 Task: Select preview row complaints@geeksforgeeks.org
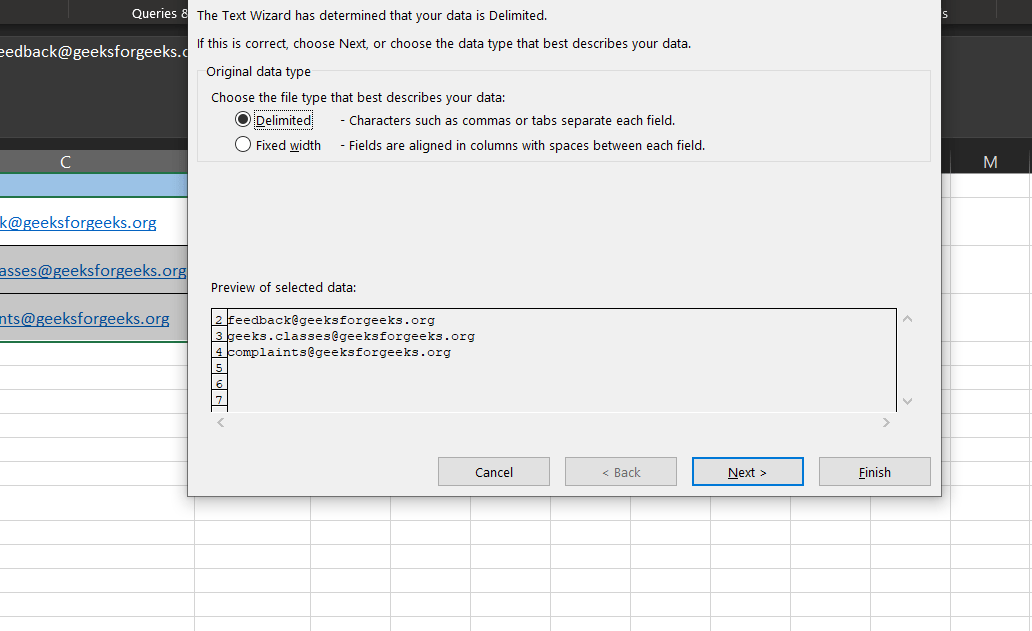point(339,352)
